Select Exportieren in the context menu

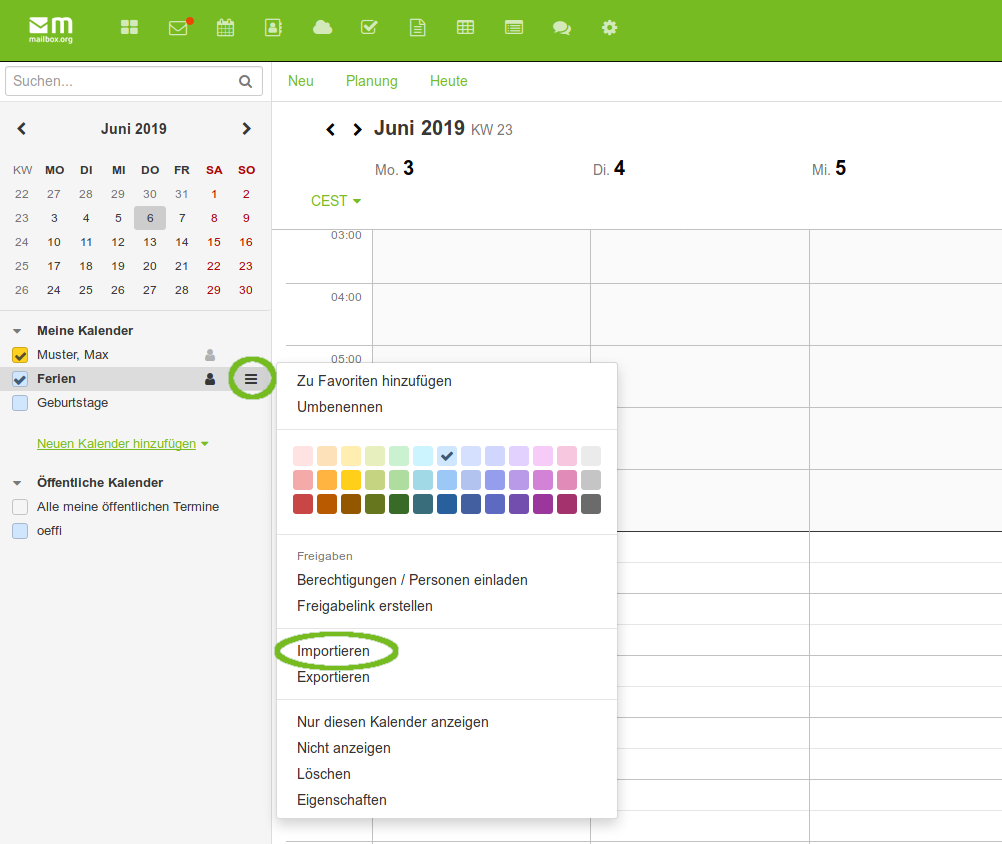[x=333, y=677]
